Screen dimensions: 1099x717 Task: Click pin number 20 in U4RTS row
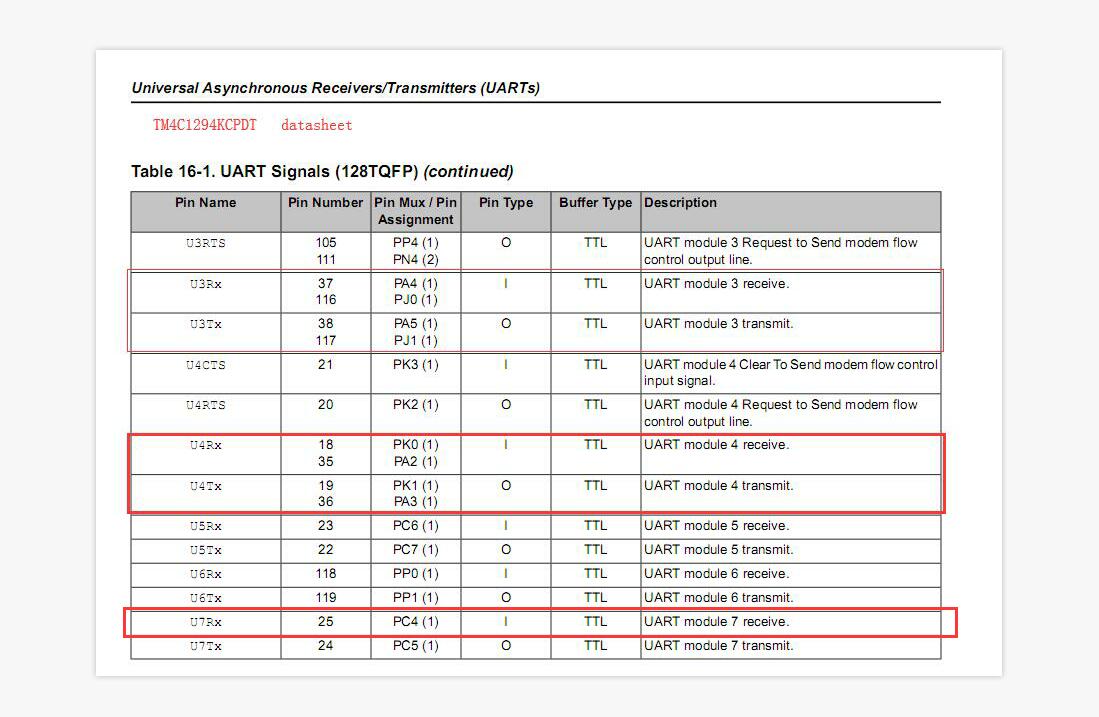(326, 404)
